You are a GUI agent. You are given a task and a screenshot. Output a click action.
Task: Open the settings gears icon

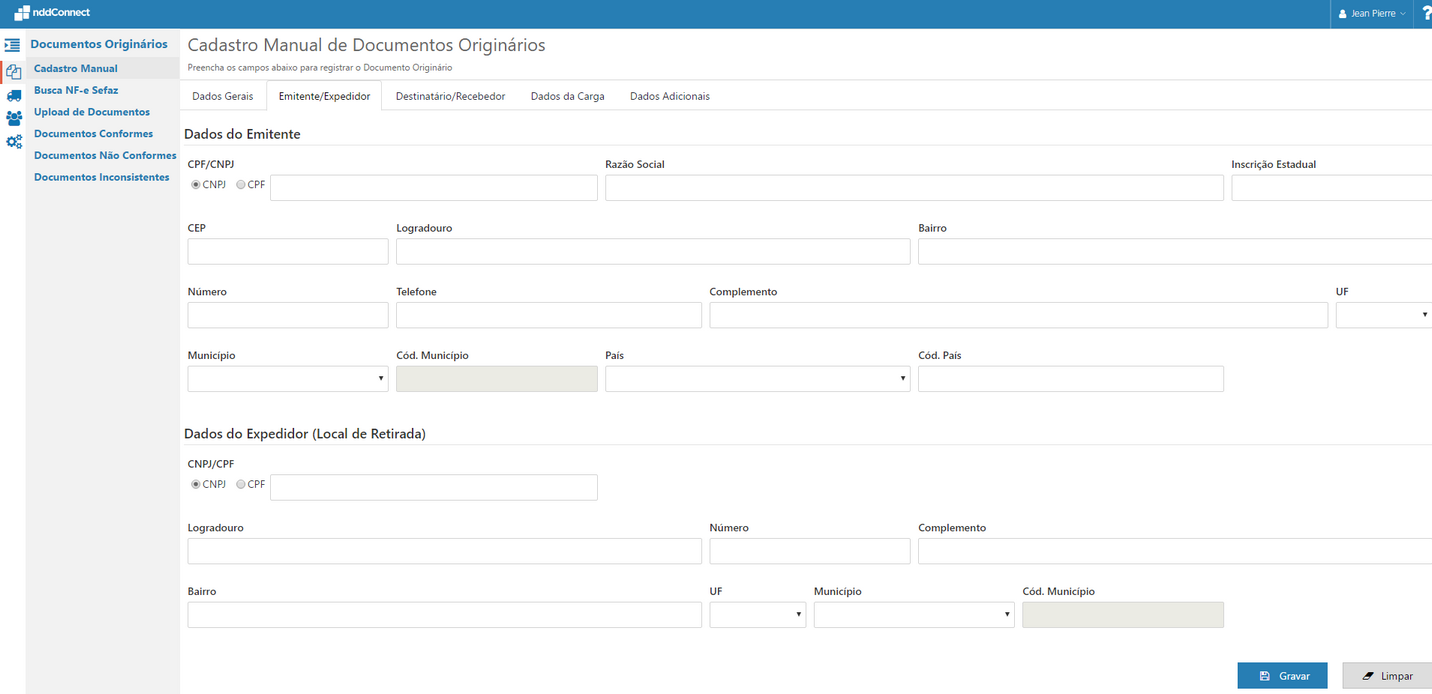[13, 142]
